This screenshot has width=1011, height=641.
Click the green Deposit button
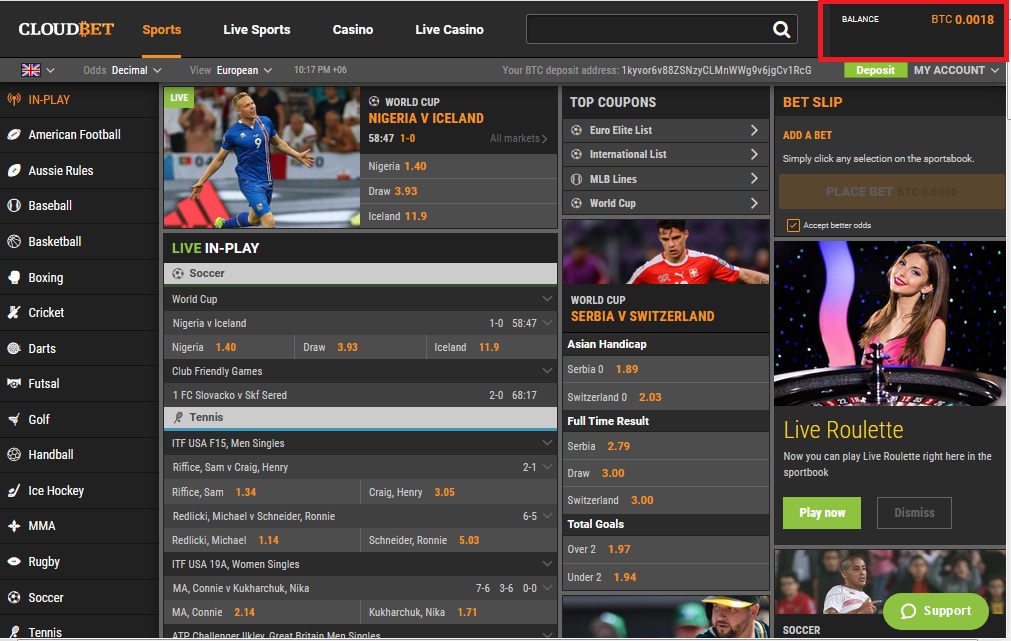point(875,70)
